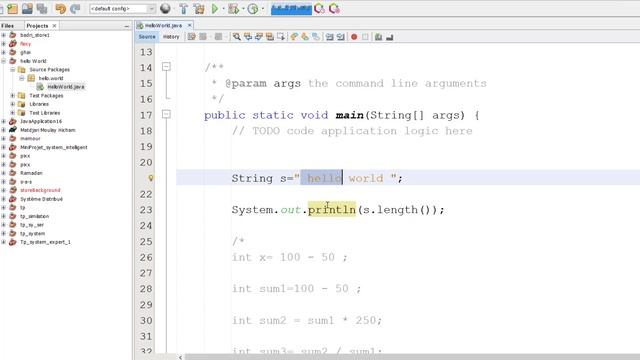Viewport: 640px width, 360px height.
Task: Start macro recording with red circle
Action: point(354,37)
